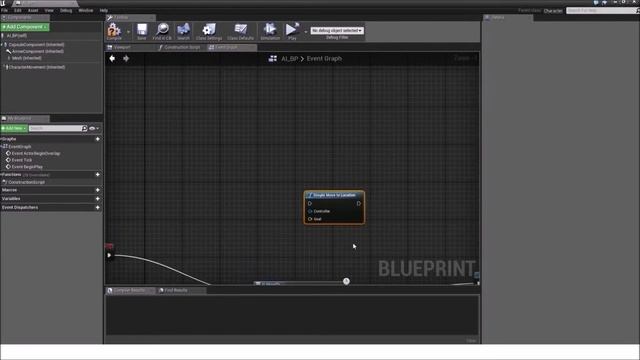Click the My Blueprint search magnifier icon
Screen dimensions: 640x360
click(84, 129)
